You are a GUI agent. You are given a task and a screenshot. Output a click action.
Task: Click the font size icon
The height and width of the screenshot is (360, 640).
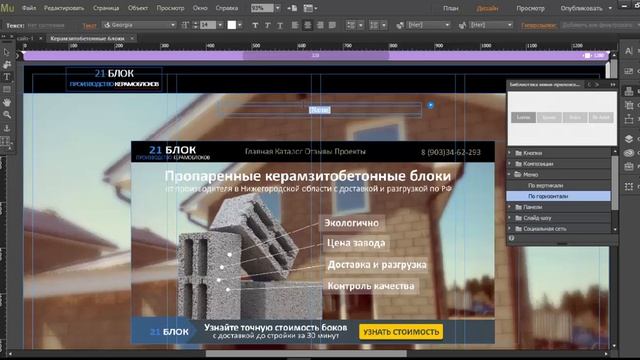click(185, 25)
